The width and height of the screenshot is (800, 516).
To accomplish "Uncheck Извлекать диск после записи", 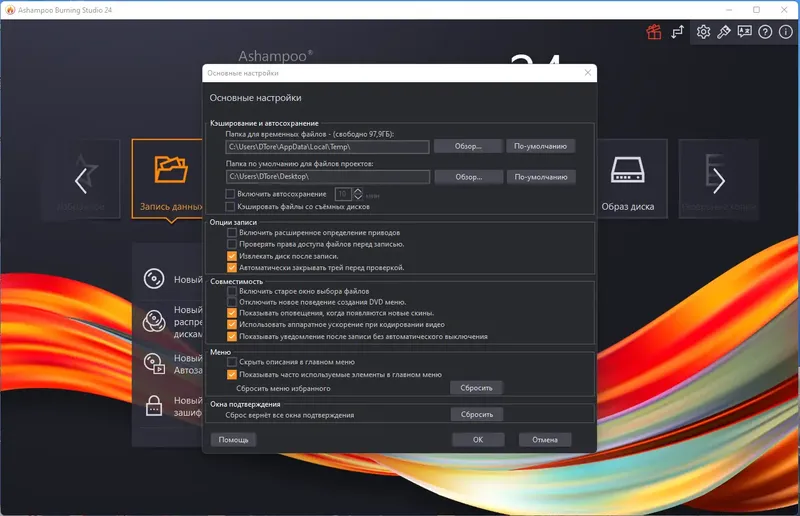I will (232, 256).
